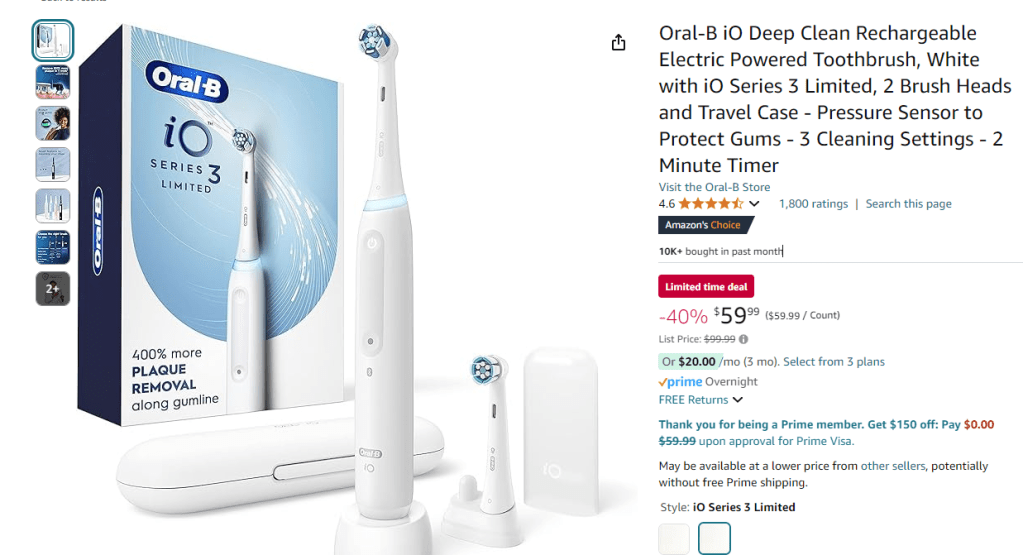
Task: Open Select from 3 plans link
Action: (834, 361)
